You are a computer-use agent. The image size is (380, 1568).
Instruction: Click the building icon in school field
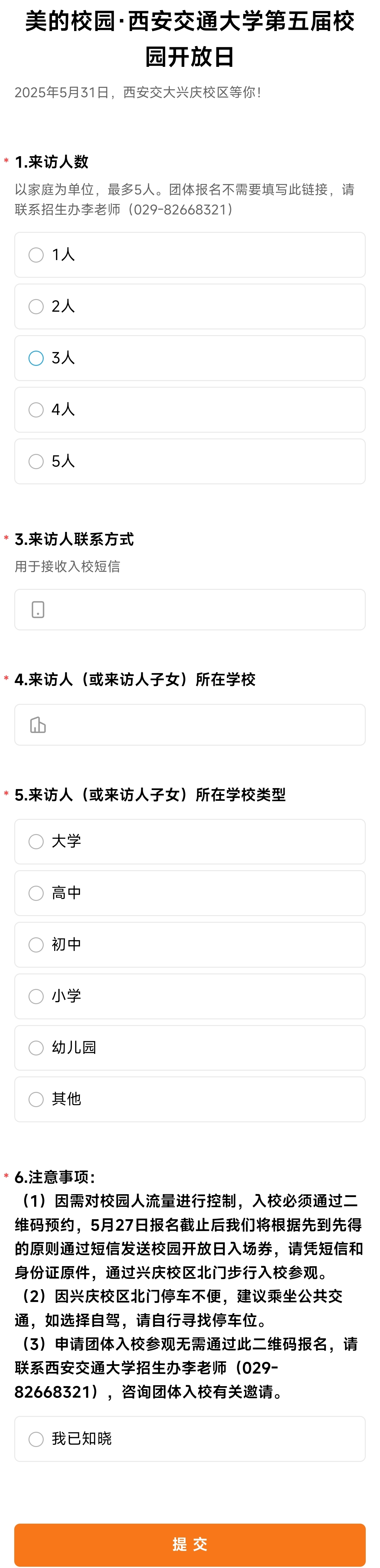38,725
